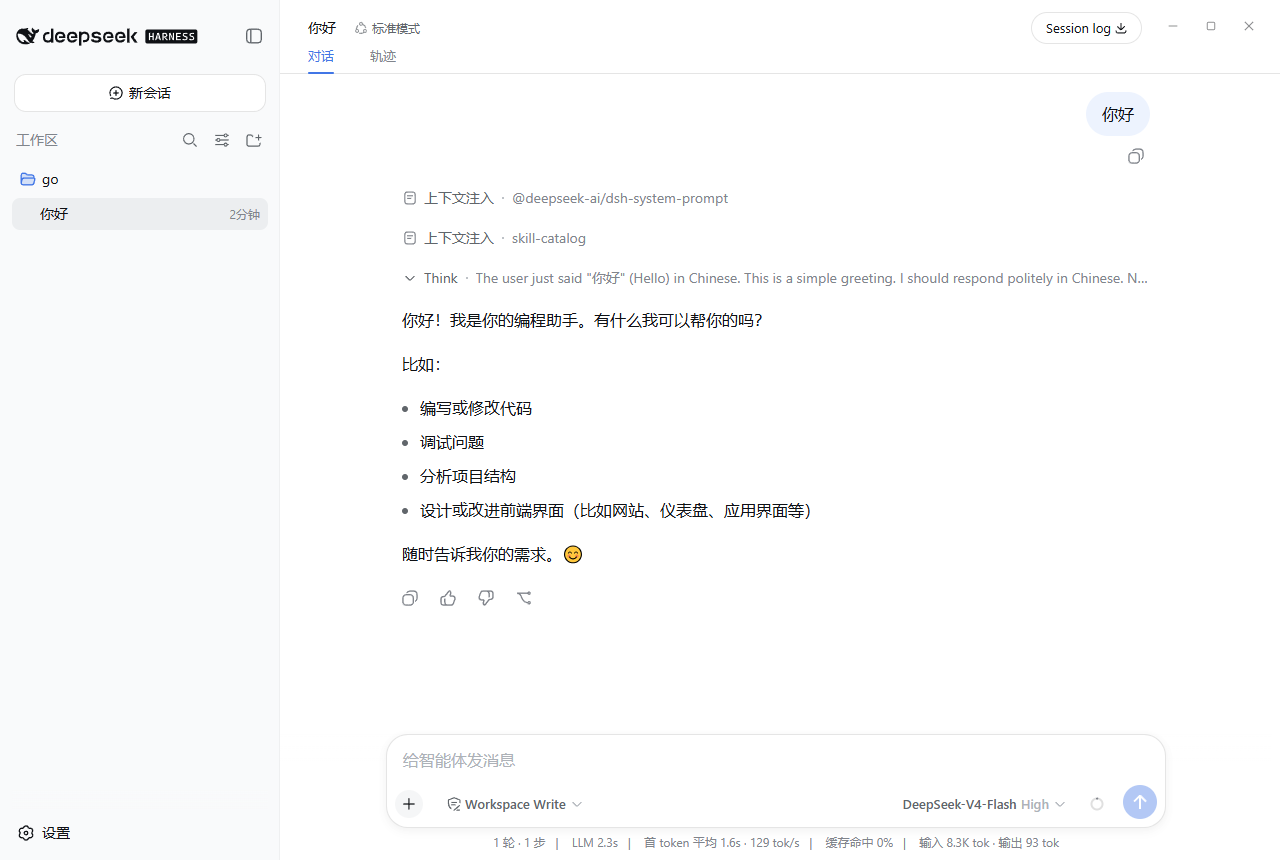
Task: Open workspace filter settings icon
Action: point(222,140)
